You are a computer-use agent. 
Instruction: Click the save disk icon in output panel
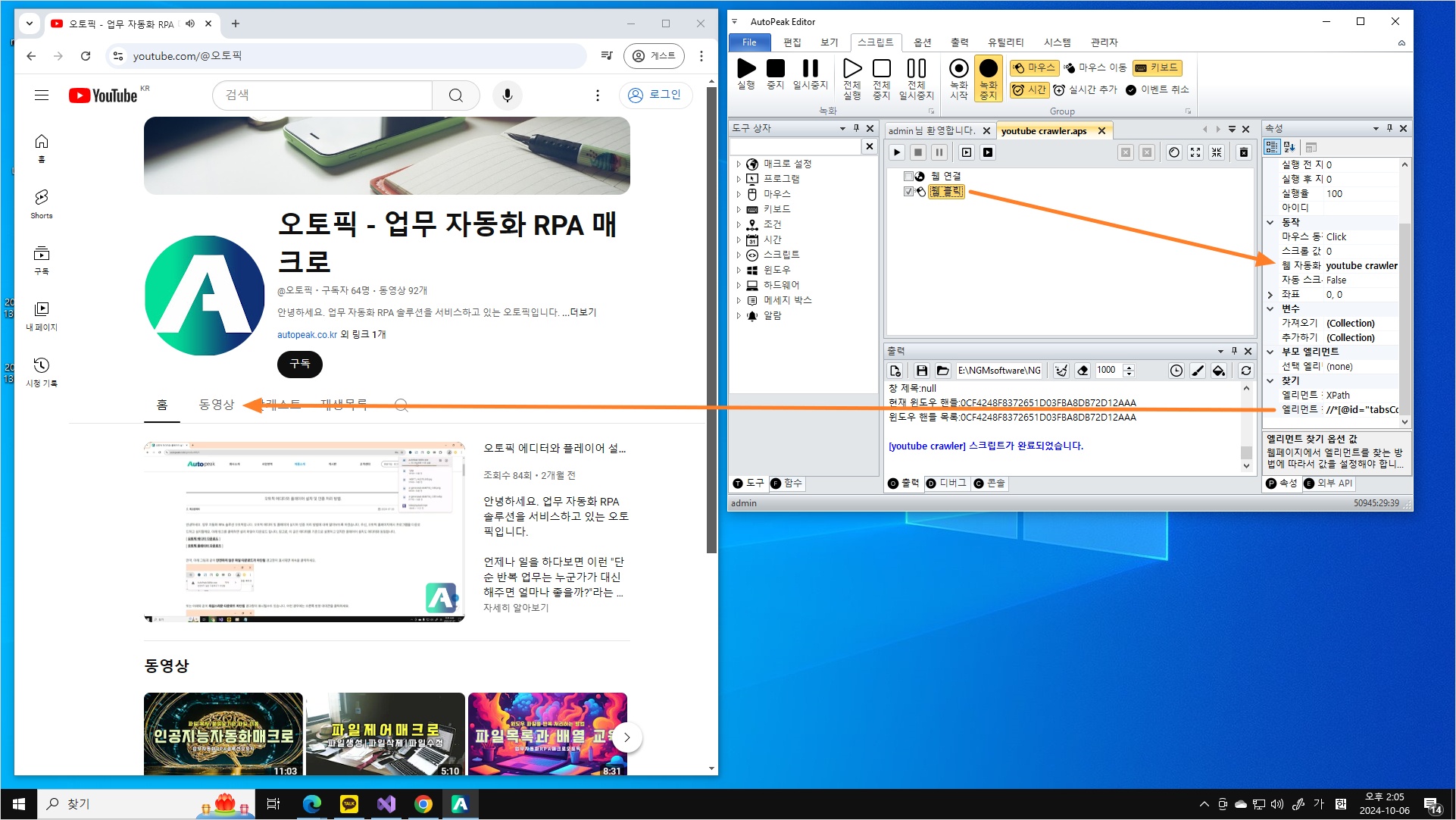(921, 371)
